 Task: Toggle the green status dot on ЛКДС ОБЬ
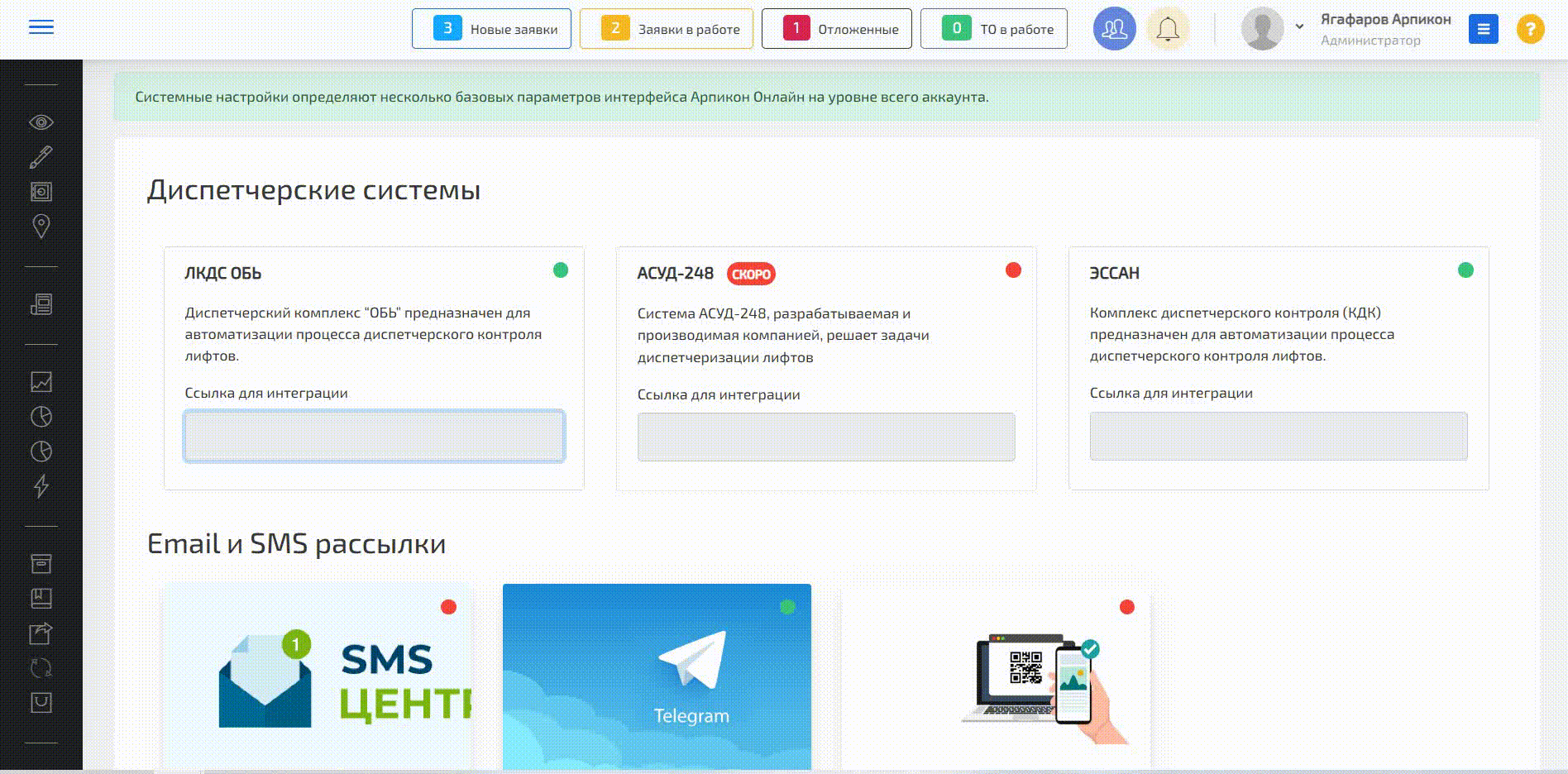click(x=561, y=270)
